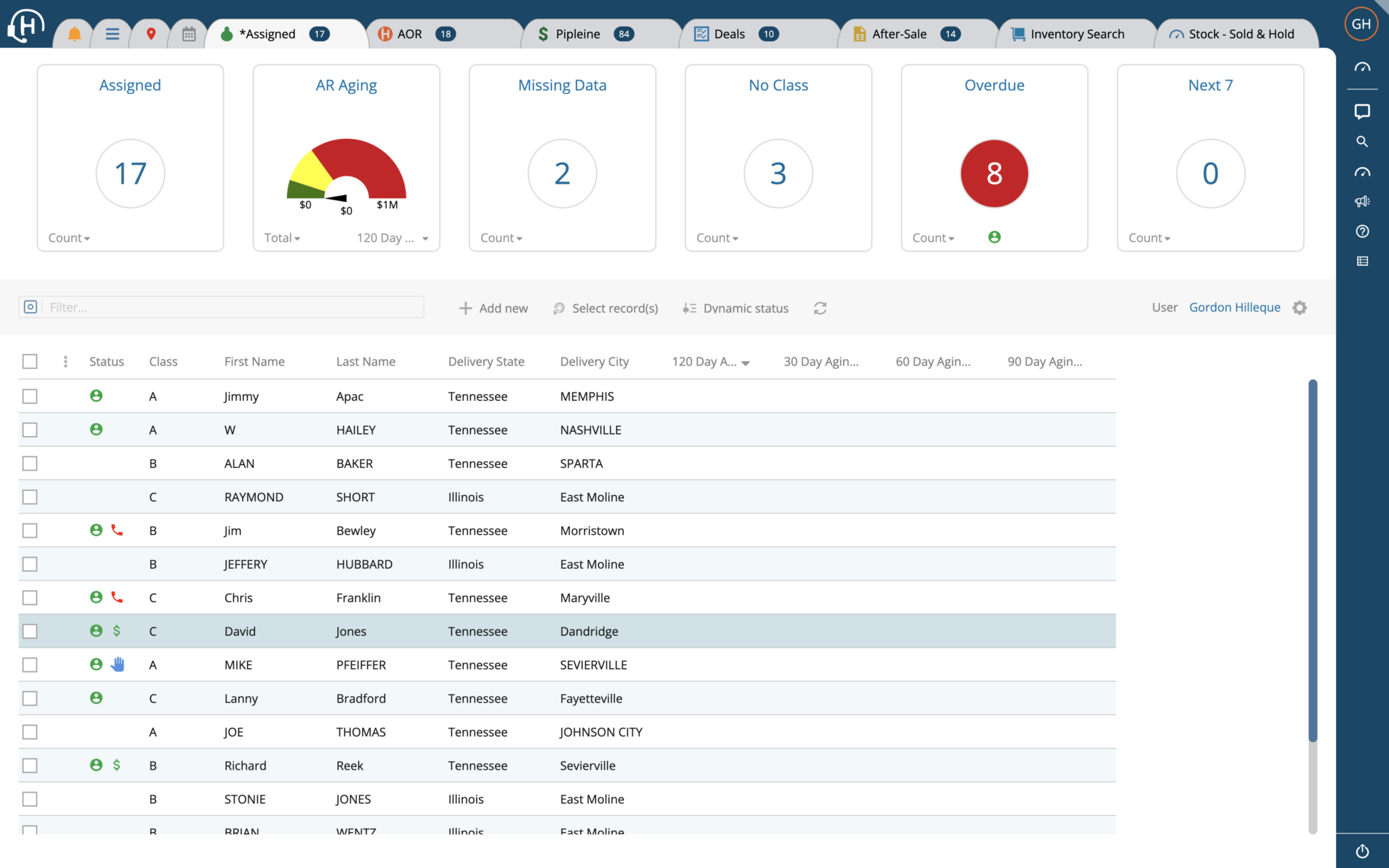This screenshot has width=1389, height=868.
Task: Expand the 120 Day dropdown in AR Aging
Action: 392,237
